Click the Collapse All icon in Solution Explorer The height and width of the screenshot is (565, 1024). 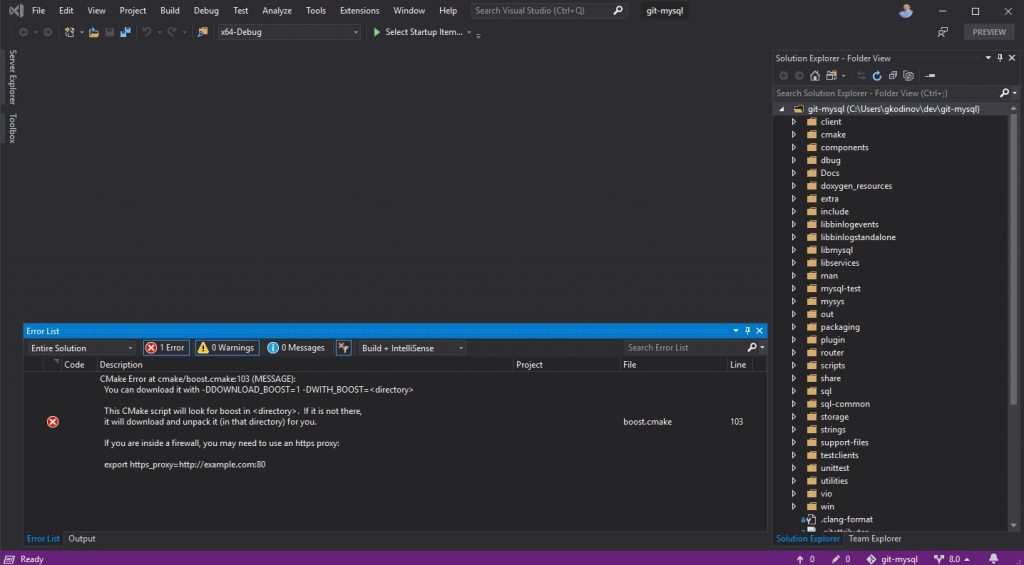click(x=893, y=76)
